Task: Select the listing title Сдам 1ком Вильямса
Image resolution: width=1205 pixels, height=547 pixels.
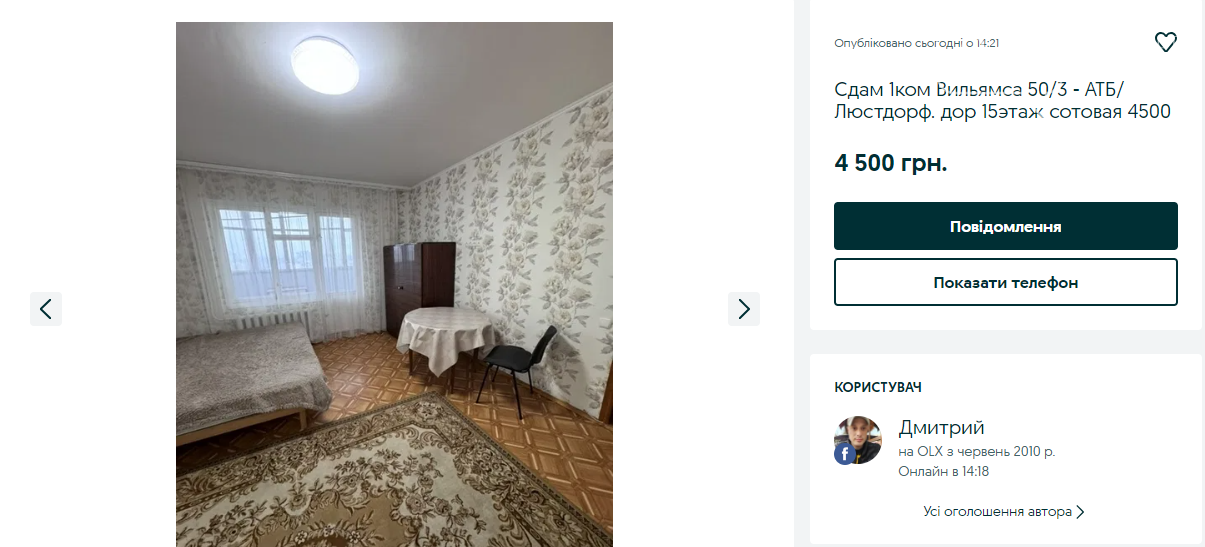Action: coord(1002,100)
